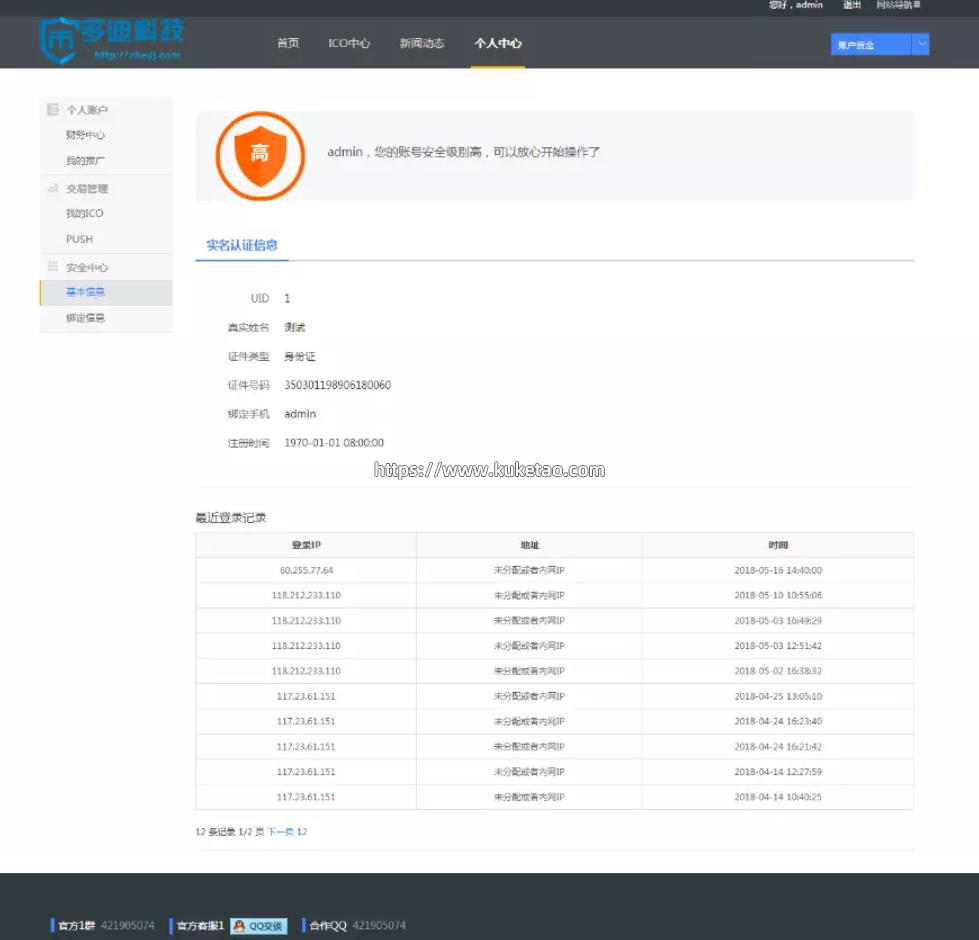Click the 个人账户 section icon in sidebar
The image size is (979, 940).
(53, 109)
